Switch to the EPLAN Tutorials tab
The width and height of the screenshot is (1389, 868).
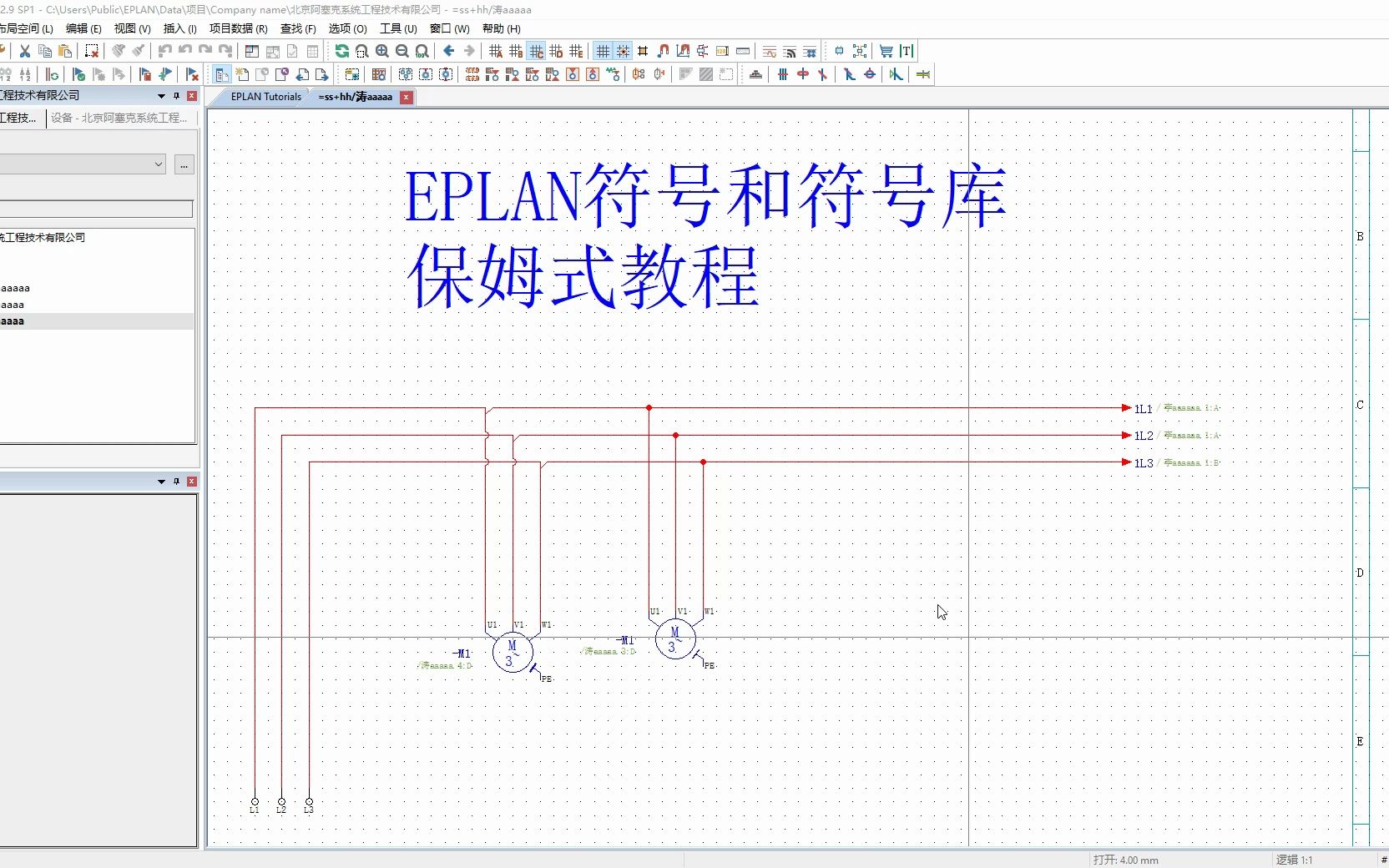point(265,97)
